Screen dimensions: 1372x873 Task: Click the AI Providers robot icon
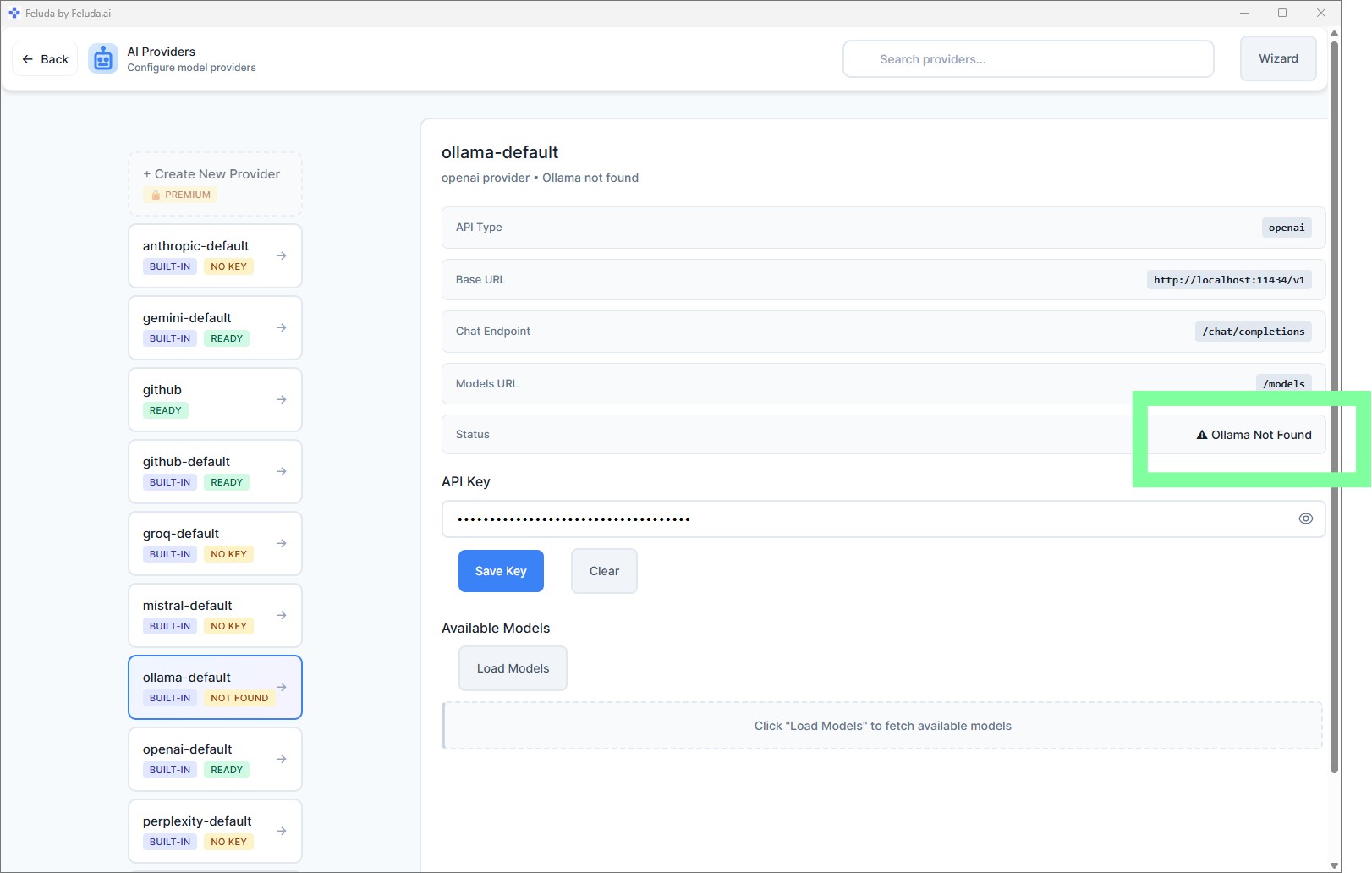coord(103,59)
